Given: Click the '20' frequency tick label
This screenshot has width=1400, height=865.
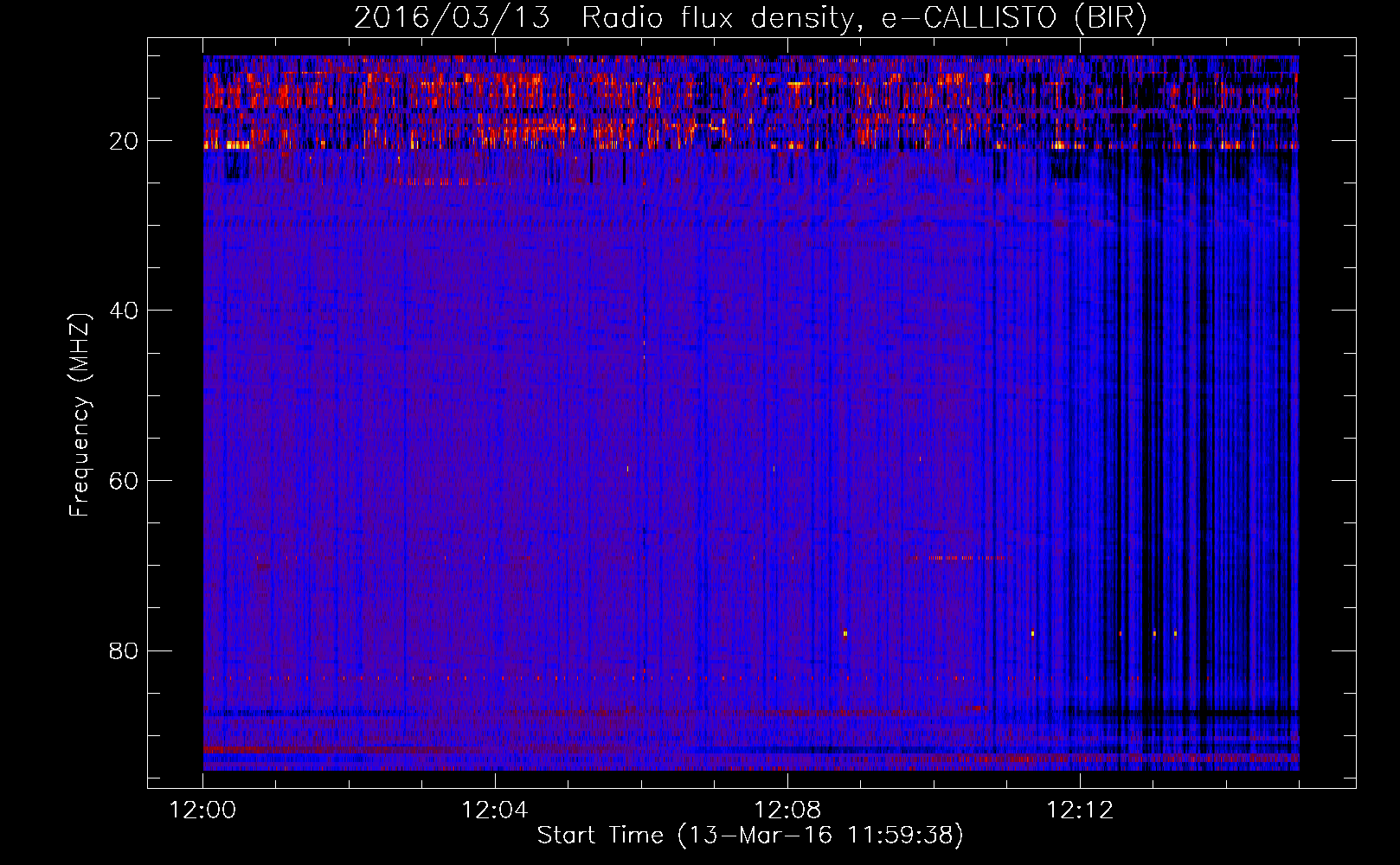Looking at the screenshot, I should [124, 141].
